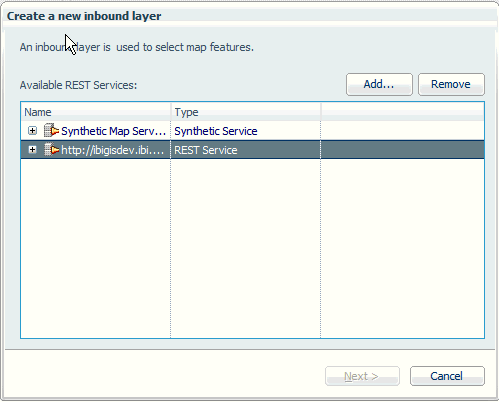Image resolution: width=499 pixels, height=402 pixels.
Task: Open the Add... service dialog
Action: tap(379, 84)
